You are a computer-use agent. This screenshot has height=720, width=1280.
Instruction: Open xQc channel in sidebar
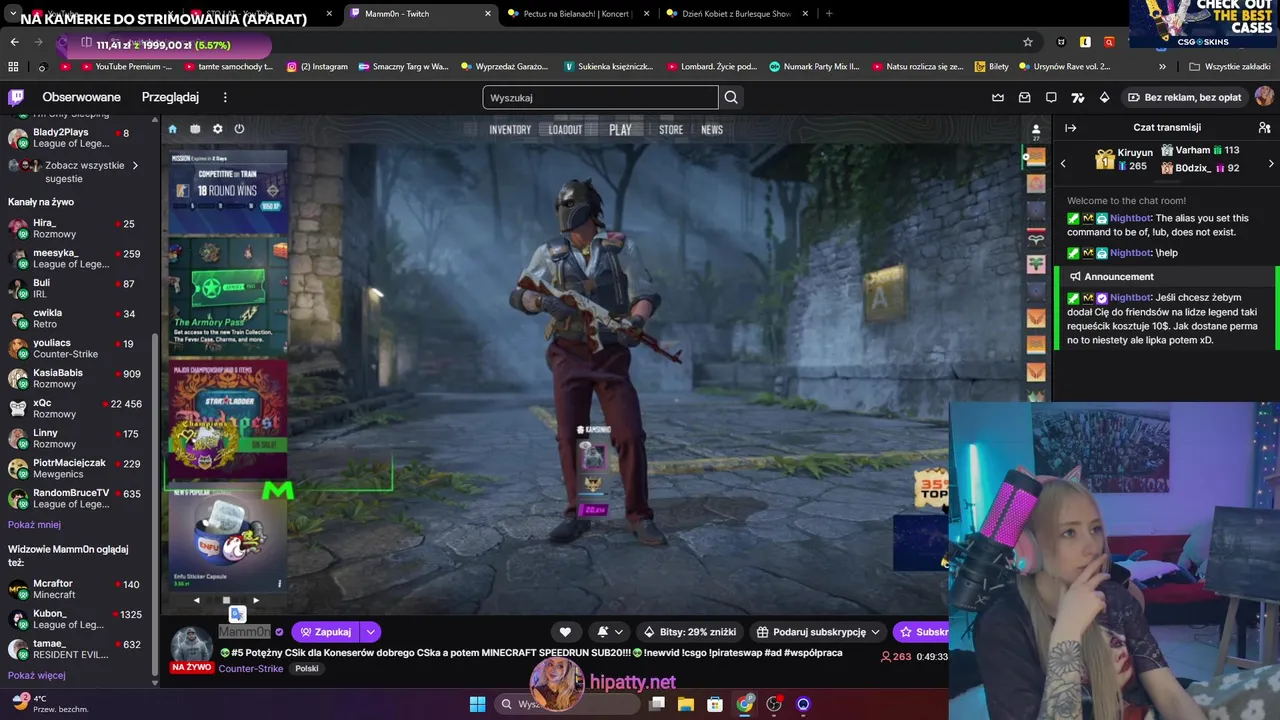pyautogui.click(x=75, y=408)
